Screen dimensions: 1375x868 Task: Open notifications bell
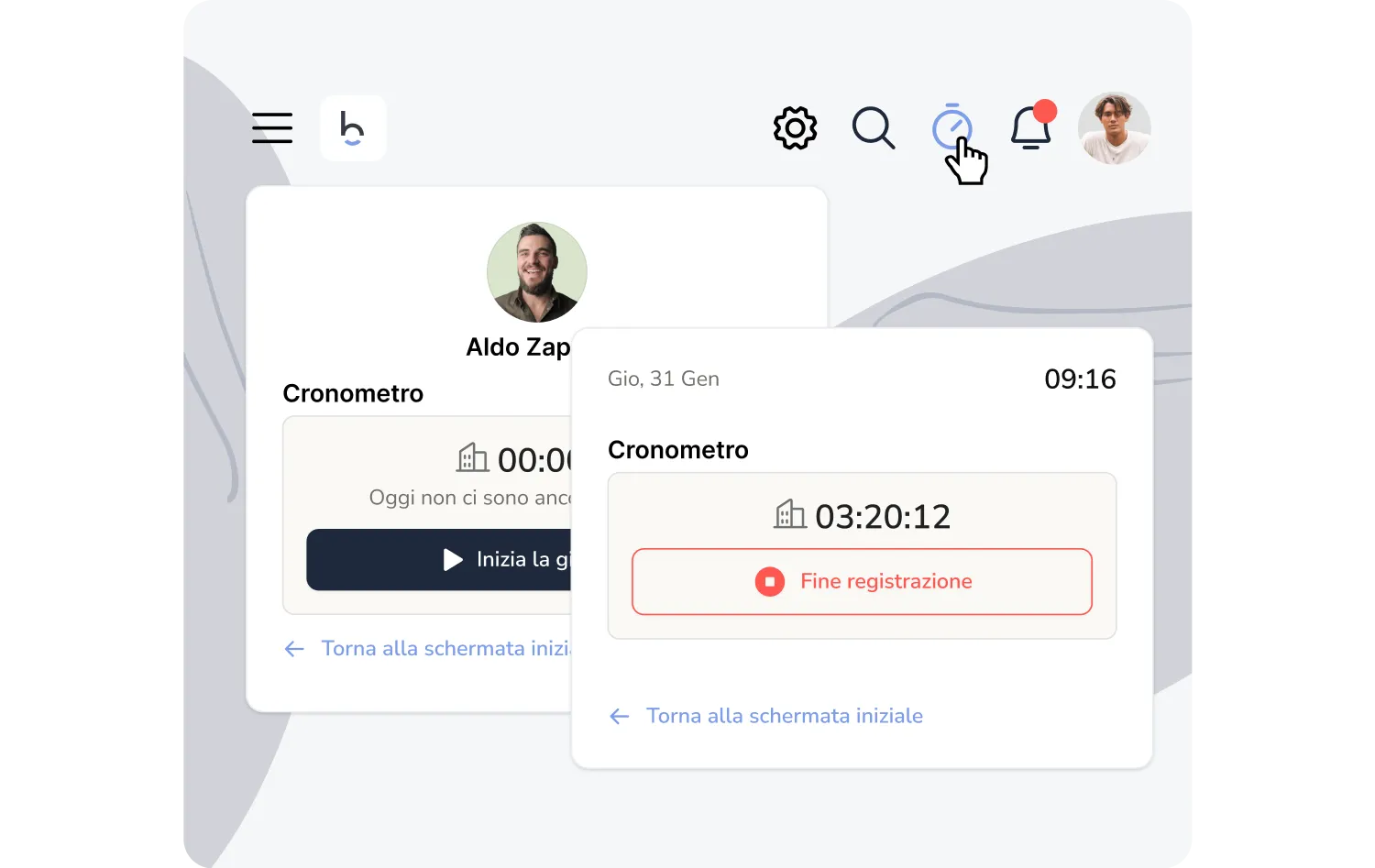pyautogui.click(x=1031, y=126)
